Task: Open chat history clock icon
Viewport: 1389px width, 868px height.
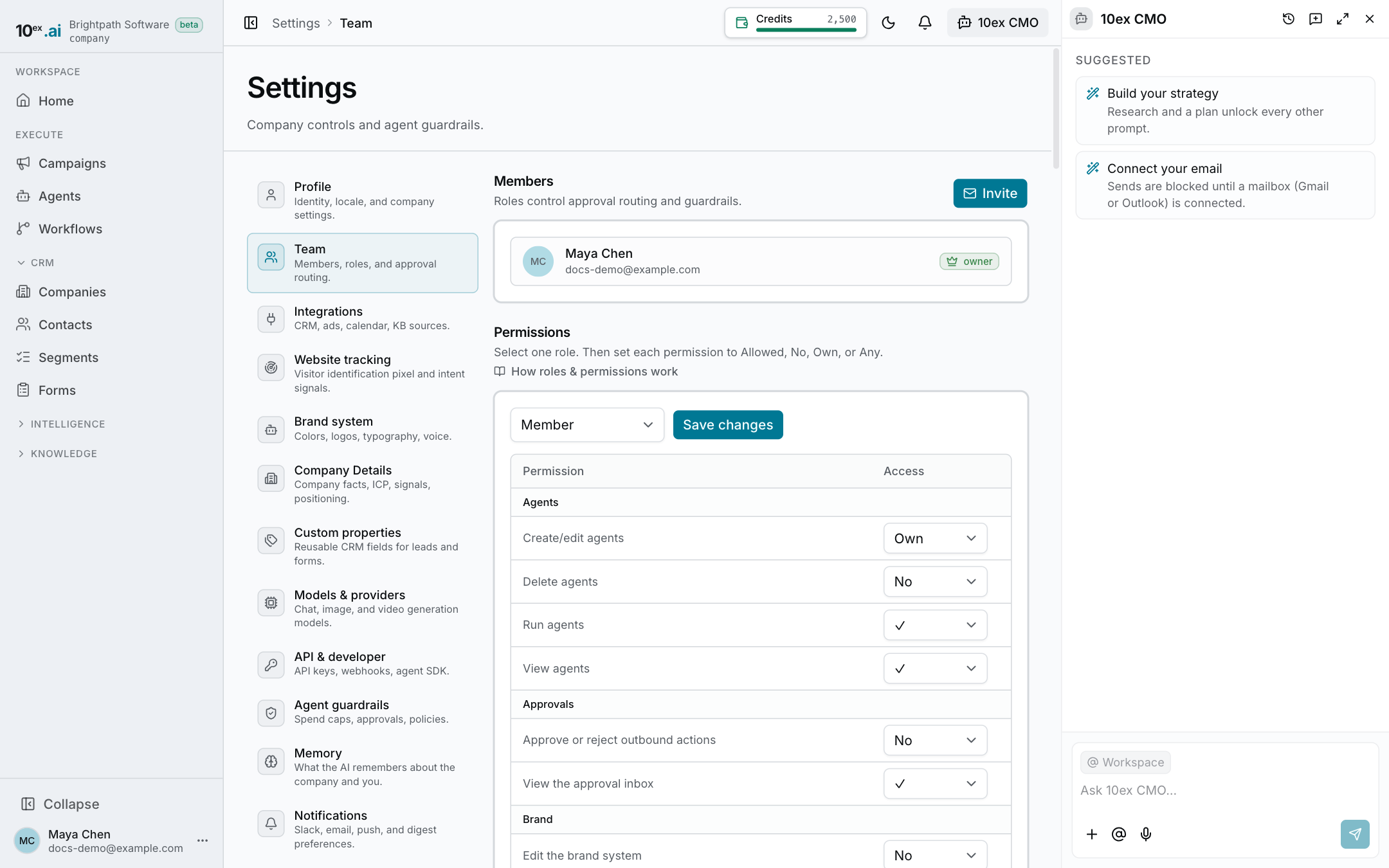Action: click(x=1288, y=19)
